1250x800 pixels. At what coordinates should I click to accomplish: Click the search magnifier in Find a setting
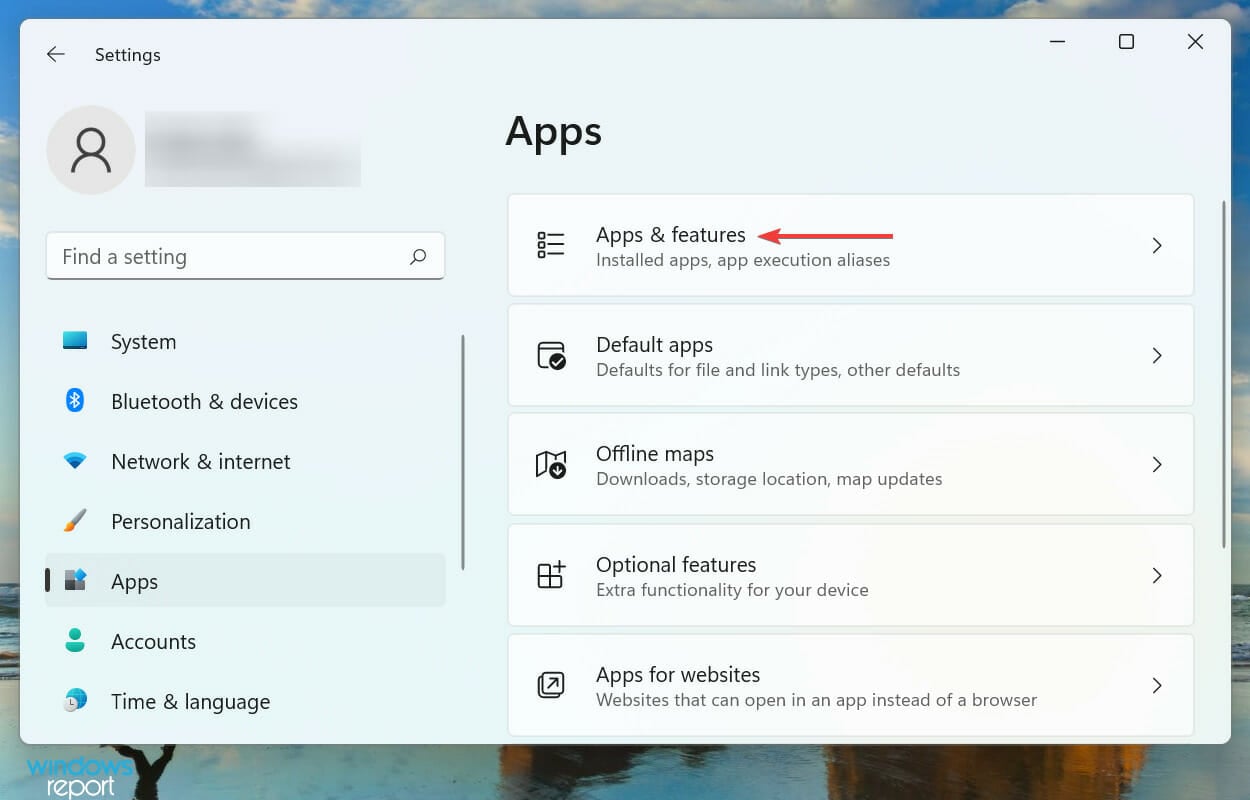click(418, 257)
